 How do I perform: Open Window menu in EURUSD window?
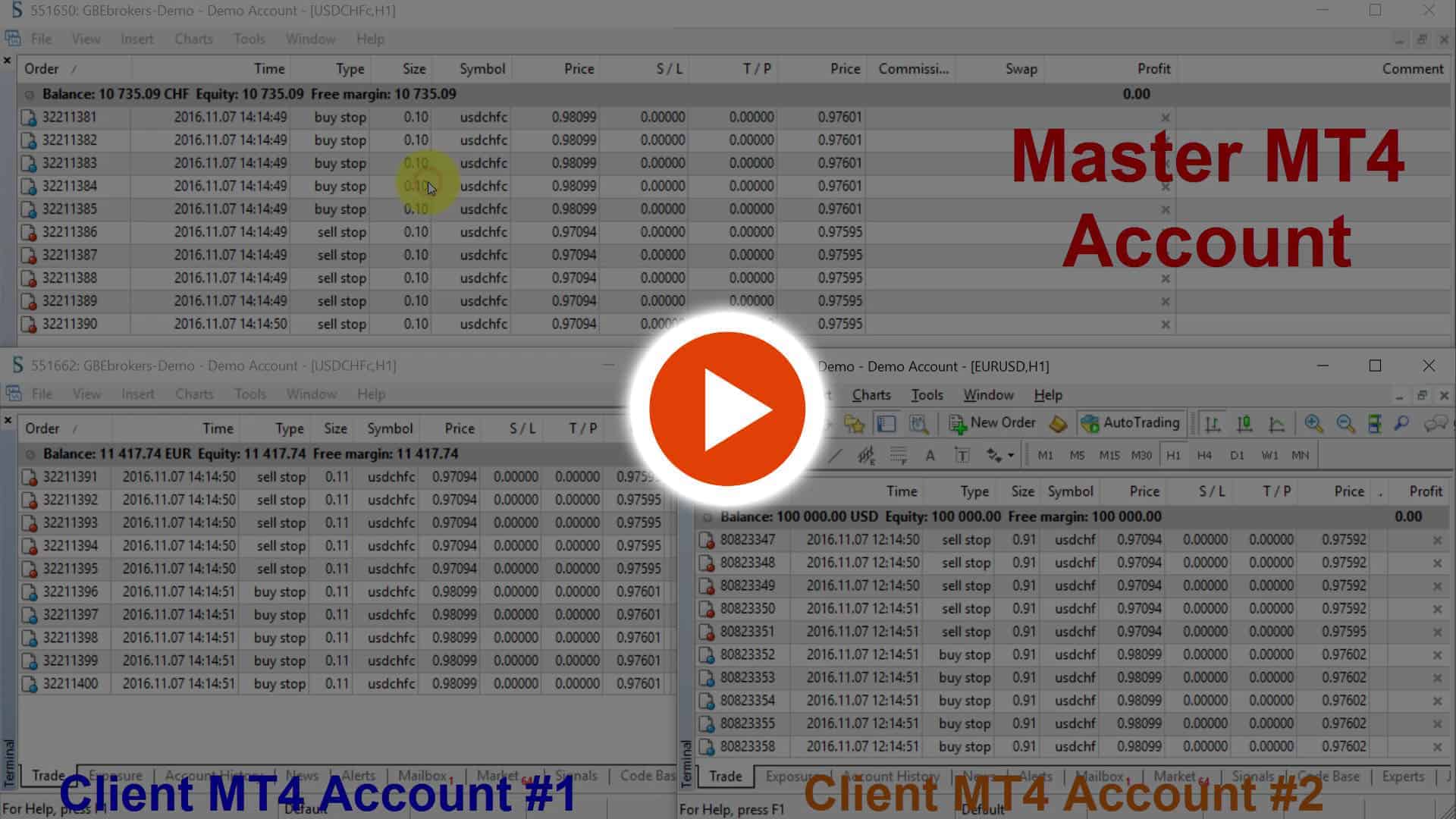coord(988,395)
